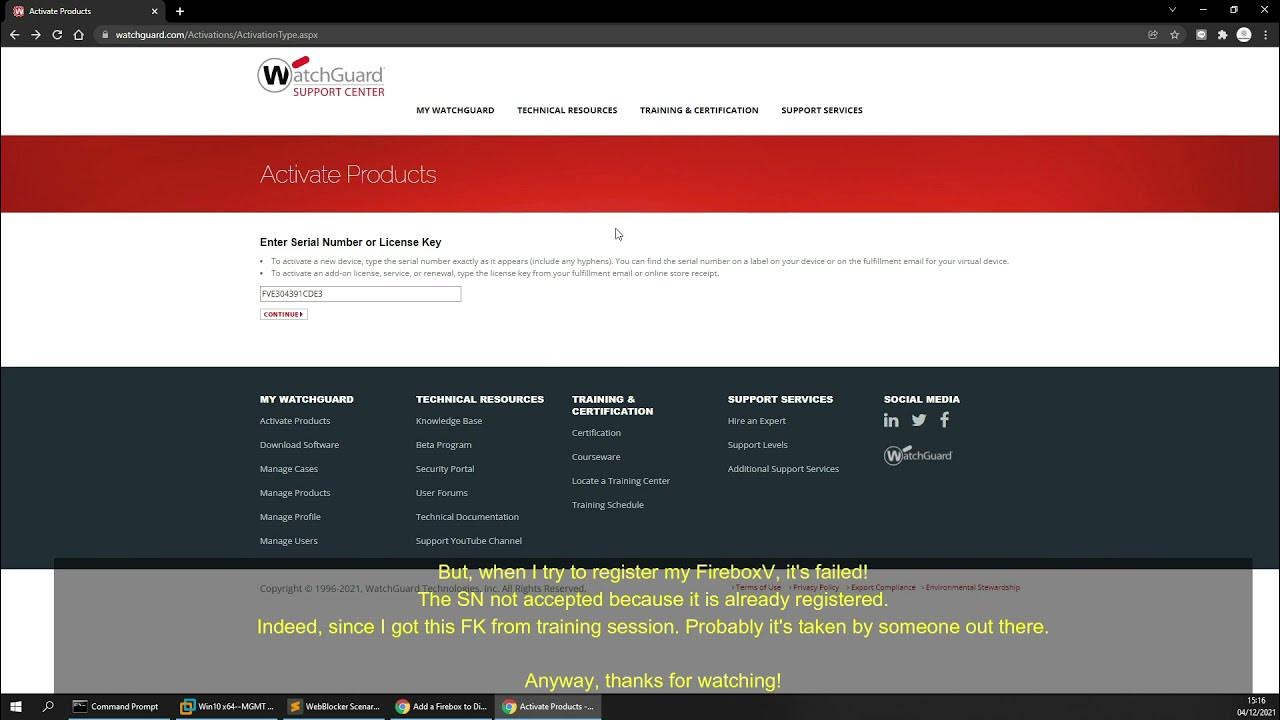Viewport: 1280px width, 720px height.
Task: Click the Activate Products banner heading
Action: point(348,174)
